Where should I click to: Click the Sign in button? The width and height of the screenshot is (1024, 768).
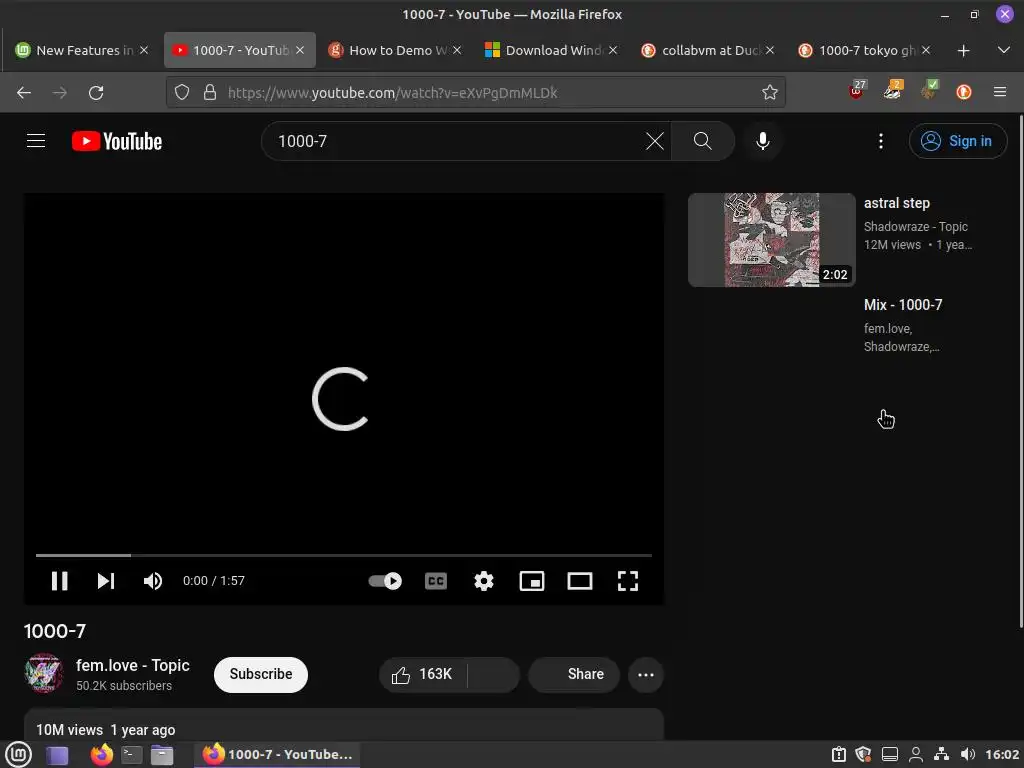tap(957, 141)
